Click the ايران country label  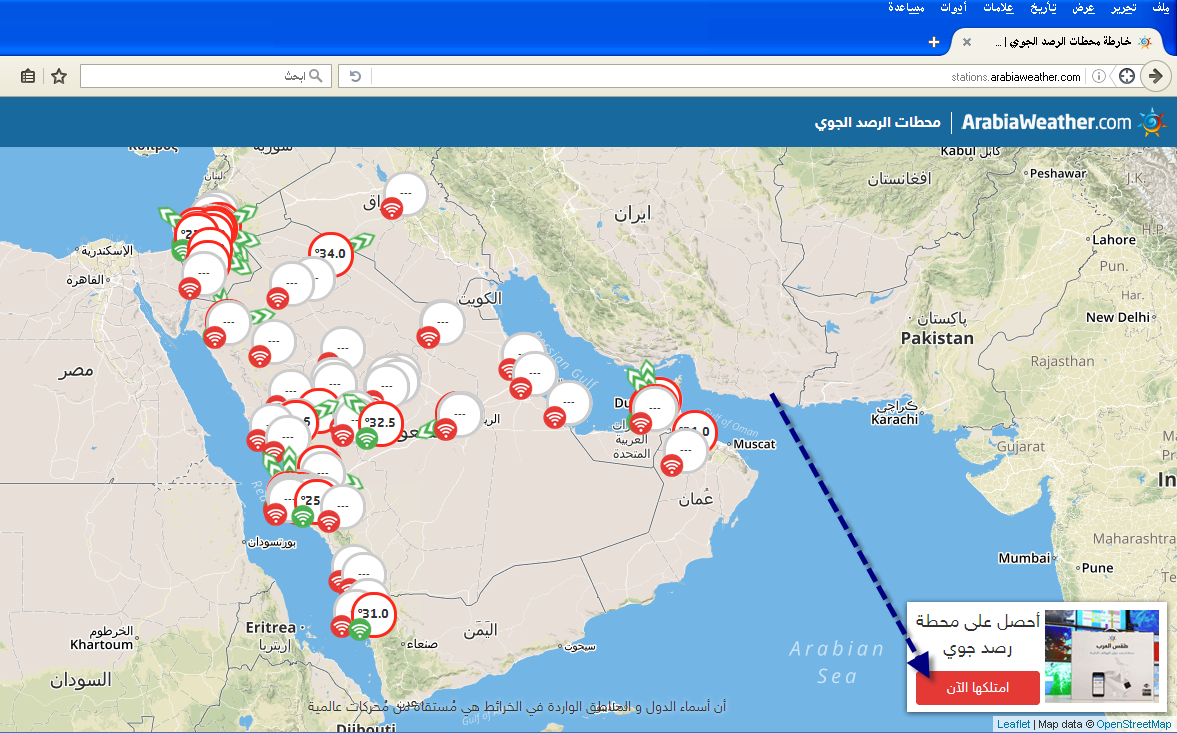click(633, 215)
